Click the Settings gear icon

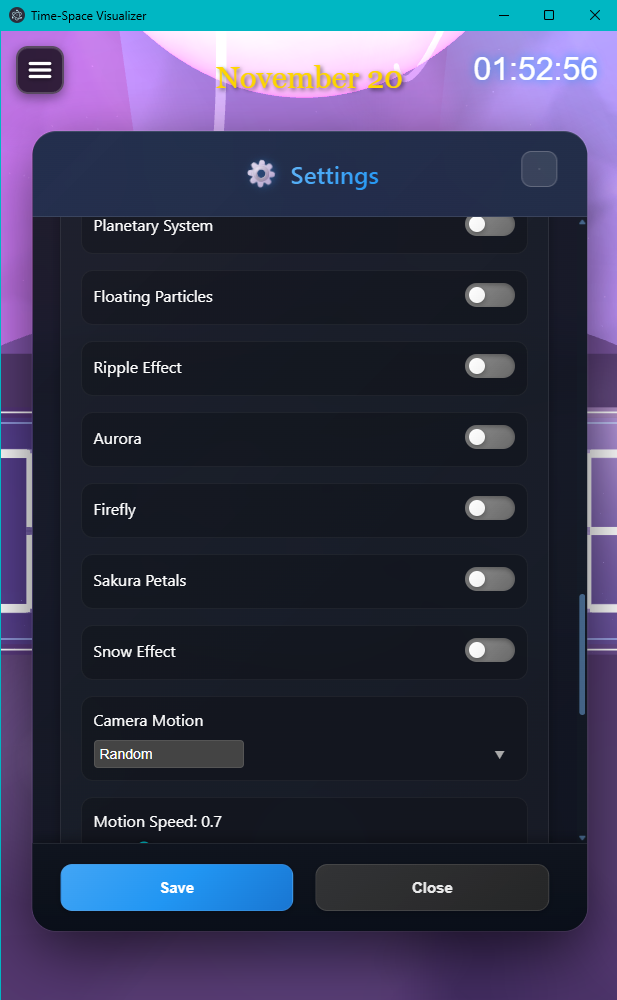[x=261, y=174]
